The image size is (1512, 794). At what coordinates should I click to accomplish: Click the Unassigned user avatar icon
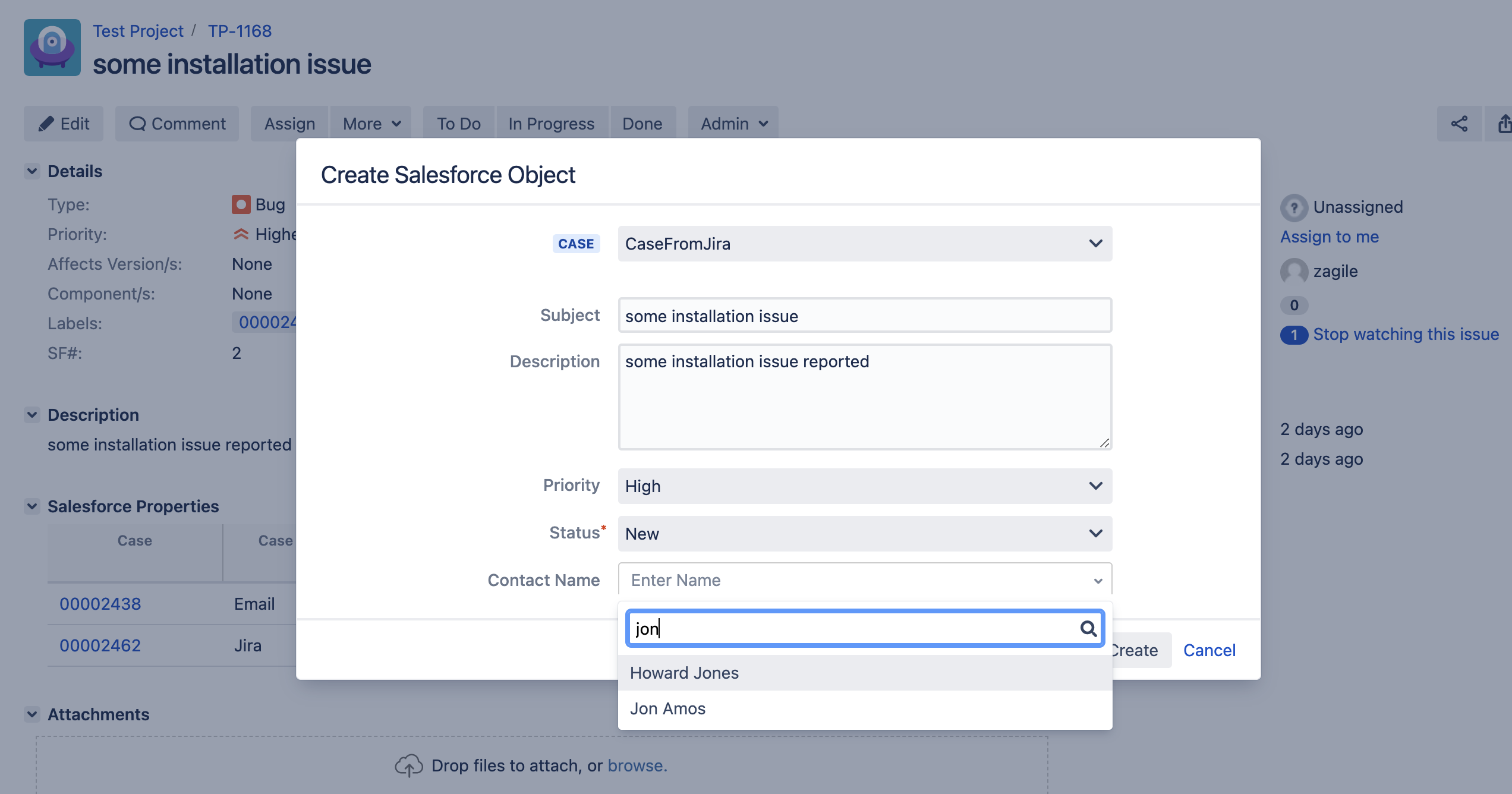pyautogui.click(x=1294, y=207)
